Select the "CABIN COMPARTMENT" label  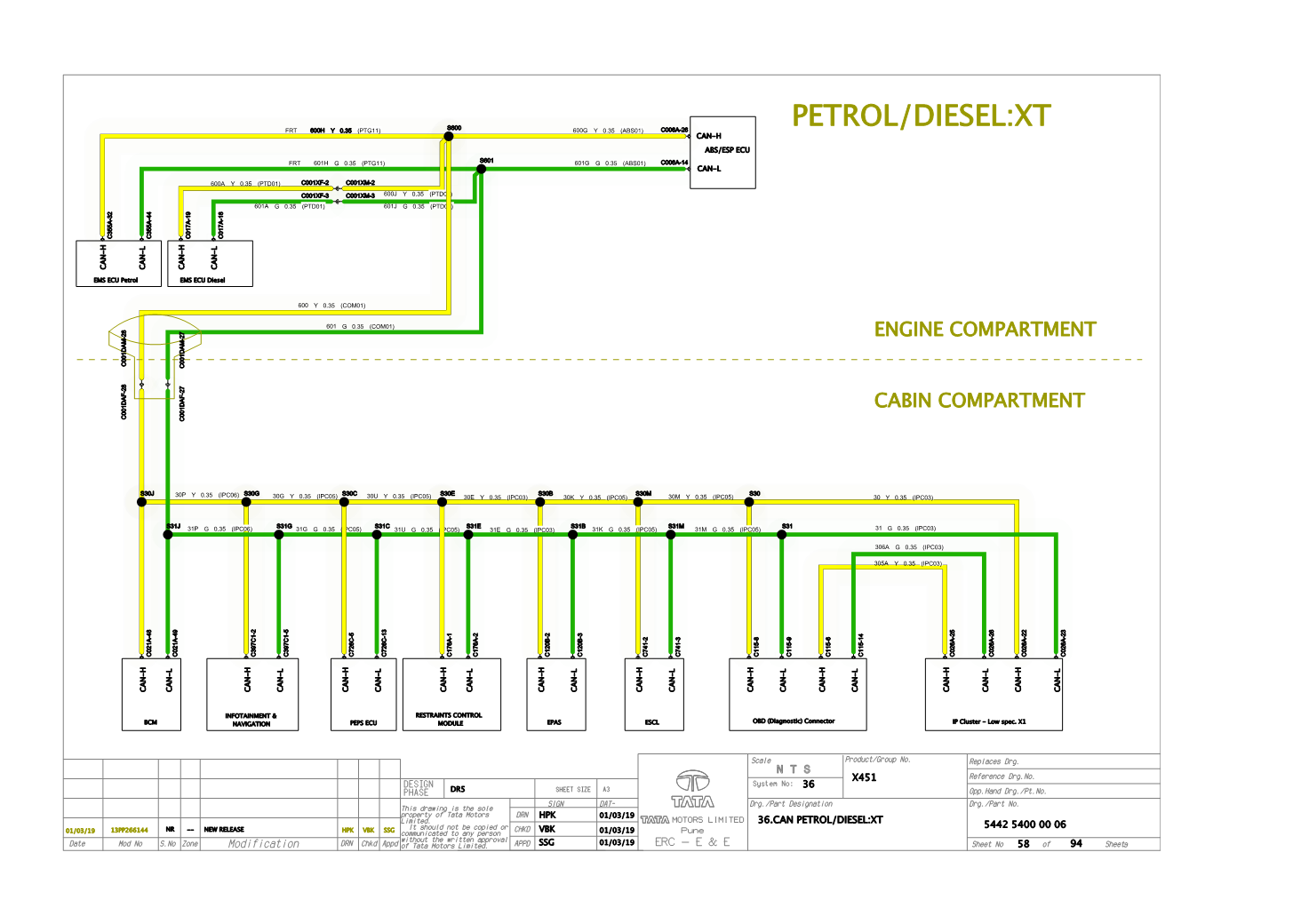(979, 401)
